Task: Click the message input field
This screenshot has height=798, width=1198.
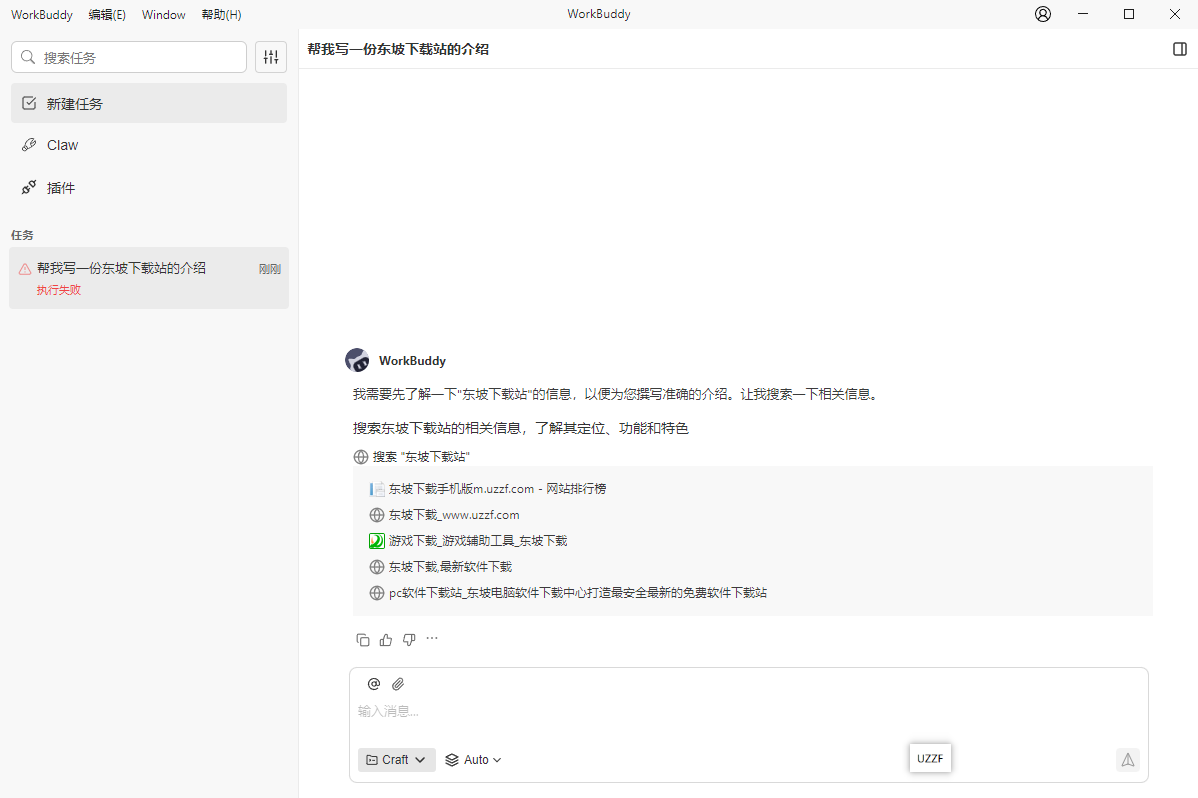Action: (x=700, y=710)
